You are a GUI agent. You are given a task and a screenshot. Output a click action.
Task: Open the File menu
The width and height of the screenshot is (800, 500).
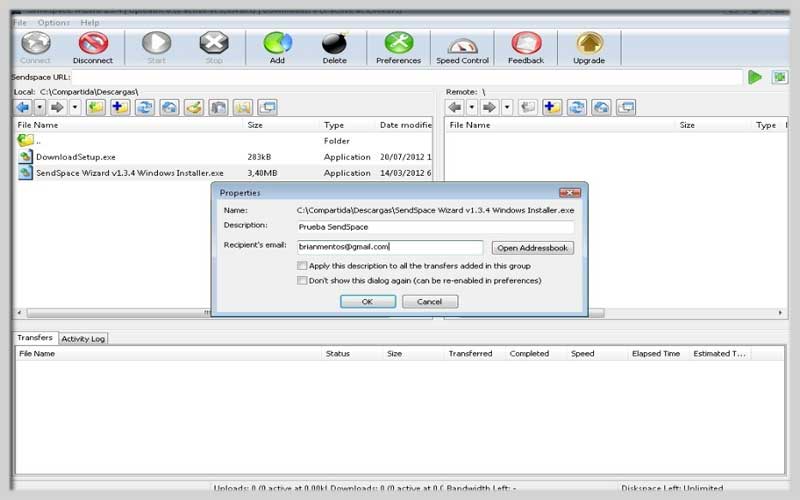click(20, 22)
